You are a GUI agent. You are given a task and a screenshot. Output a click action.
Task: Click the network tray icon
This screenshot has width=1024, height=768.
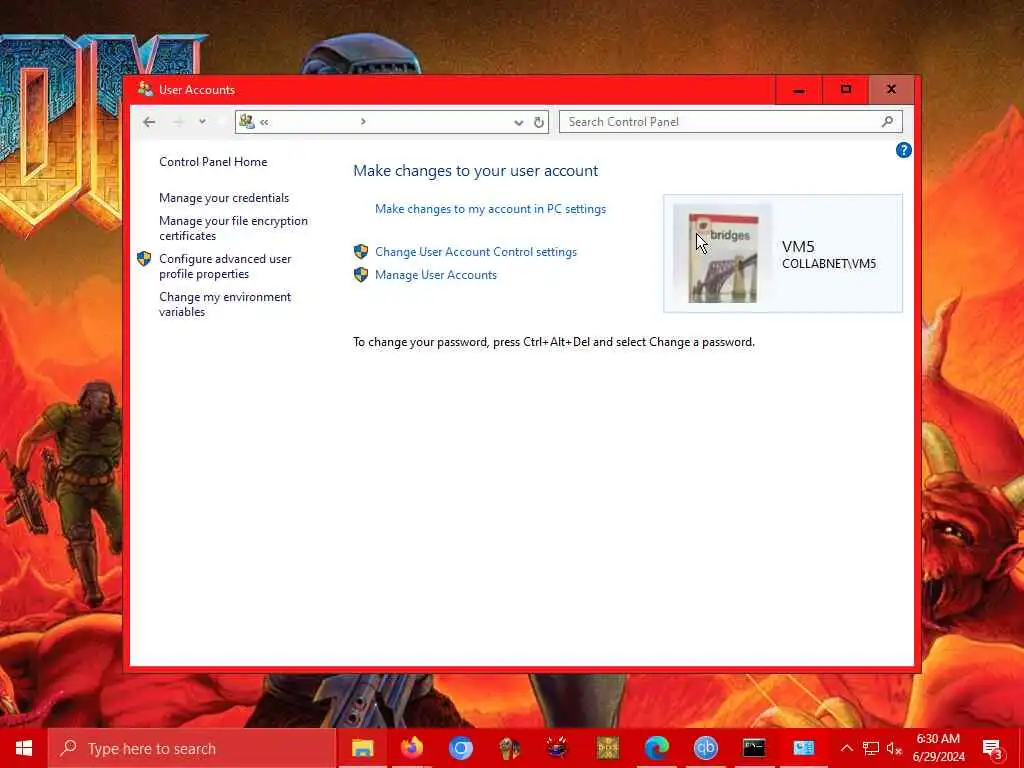[871, 748]
